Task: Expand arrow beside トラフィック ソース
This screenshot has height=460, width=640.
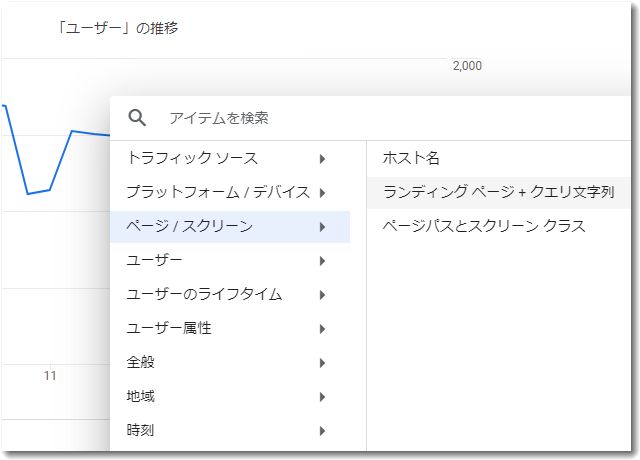Action: (x=322, y=159)
